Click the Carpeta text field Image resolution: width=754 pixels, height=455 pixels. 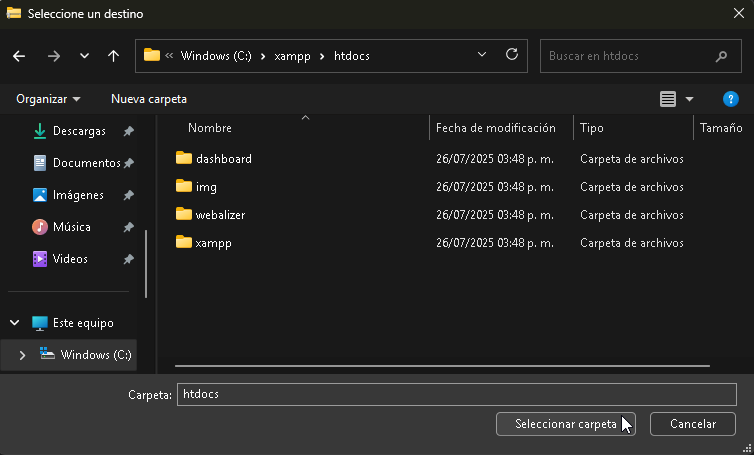click(x=457, y=394)
